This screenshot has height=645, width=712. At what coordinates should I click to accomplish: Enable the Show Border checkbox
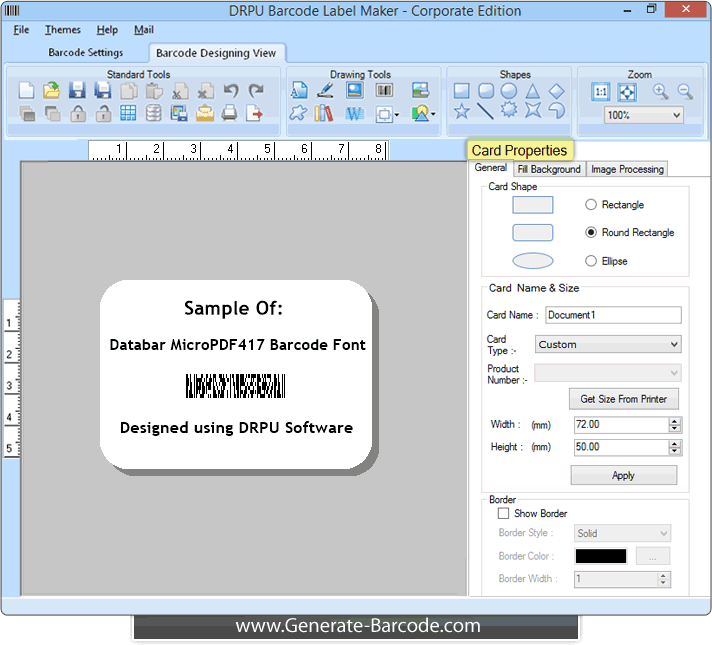click(503, 514)
